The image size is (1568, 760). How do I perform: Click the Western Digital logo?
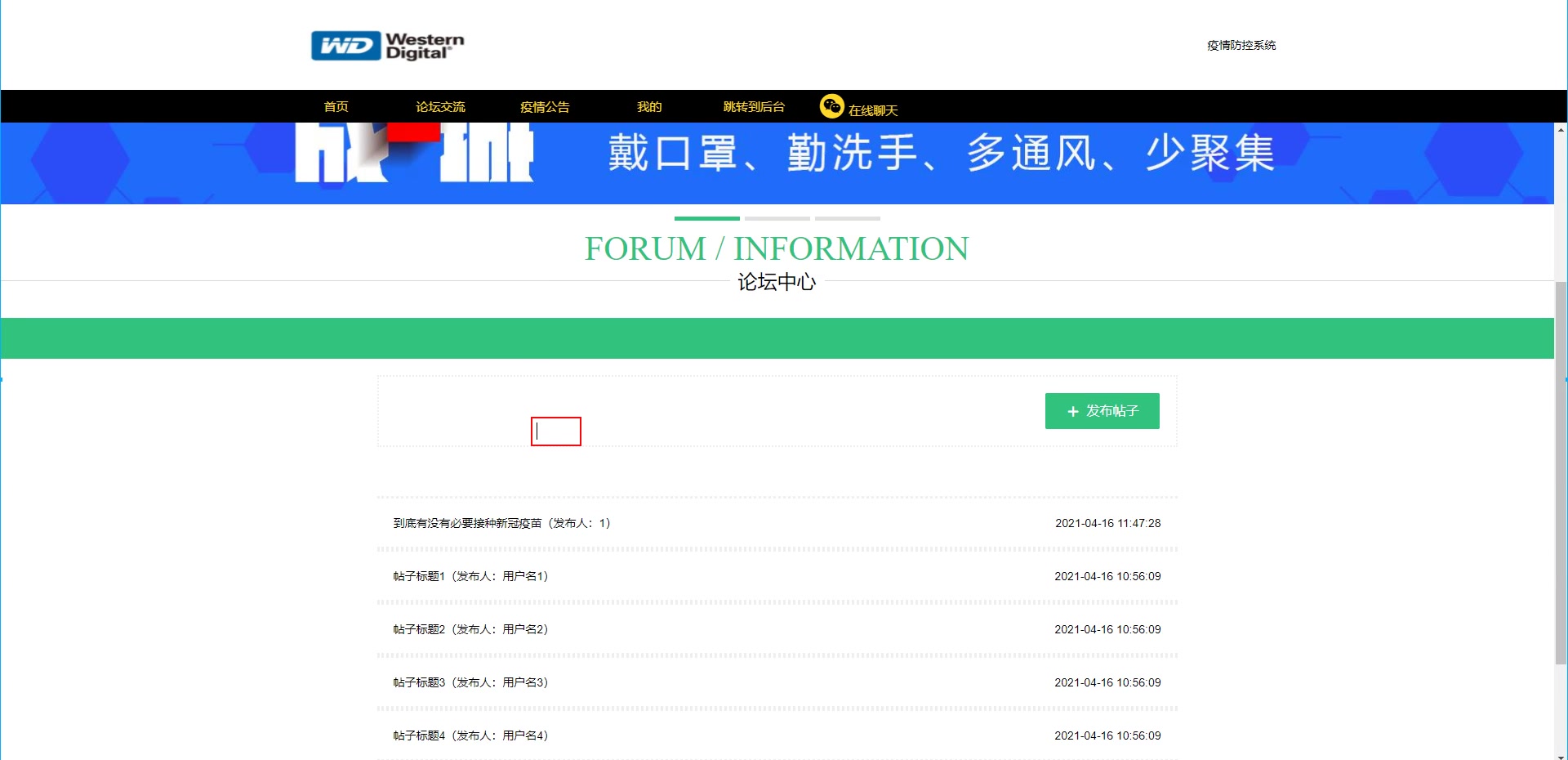[x=387, y=46]
